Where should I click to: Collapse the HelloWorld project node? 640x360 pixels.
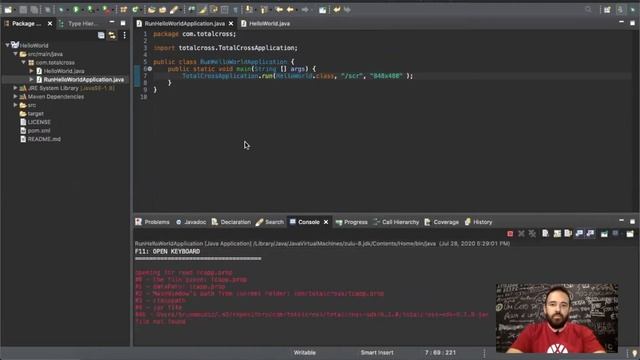point(7,45)
